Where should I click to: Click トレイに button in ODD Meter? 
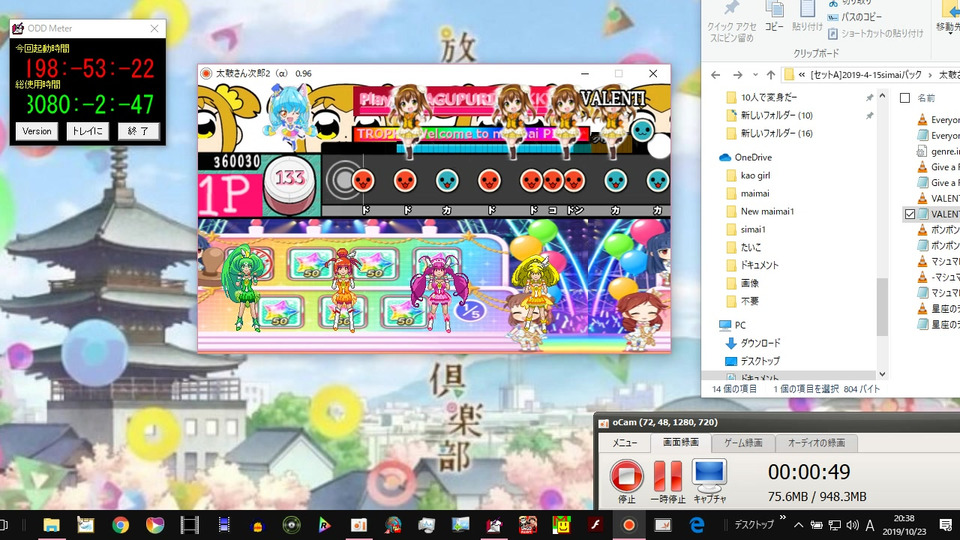tap(88, 131)
